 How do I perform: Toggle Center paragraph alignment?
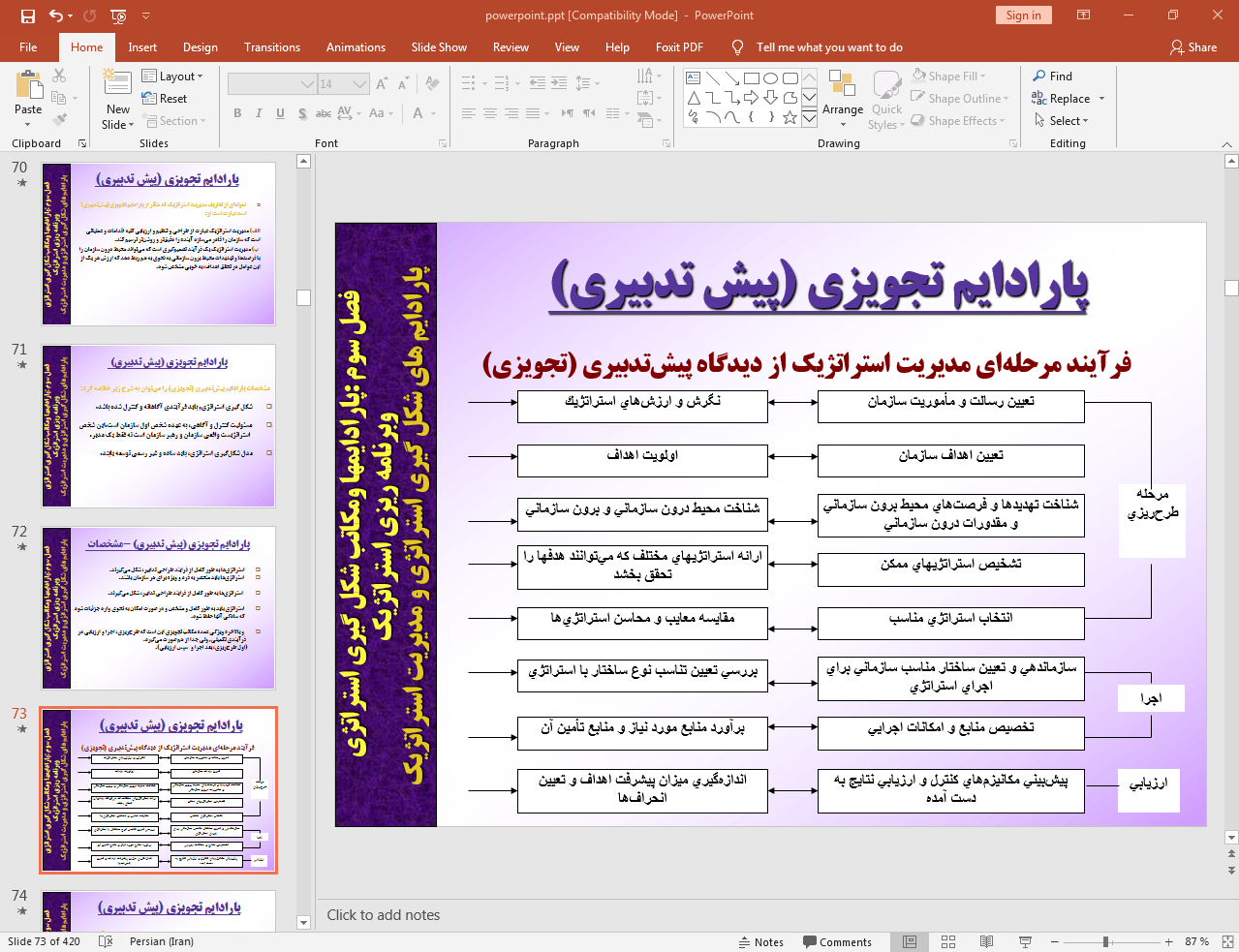pyautogui.click(x=490, y=113)
